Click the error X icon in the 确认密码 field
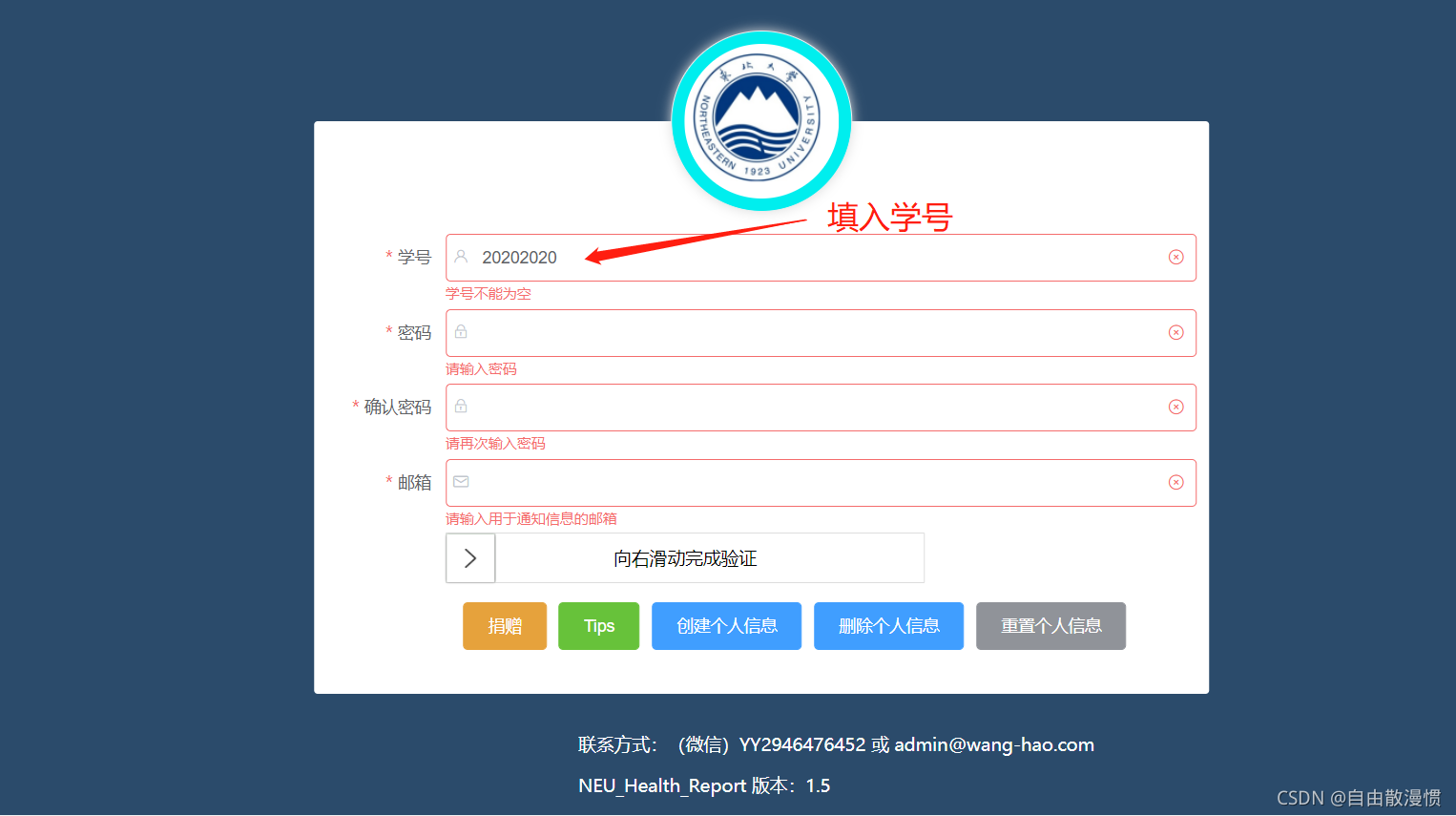Viewport: 1456px width, 816px height. 1175,407
